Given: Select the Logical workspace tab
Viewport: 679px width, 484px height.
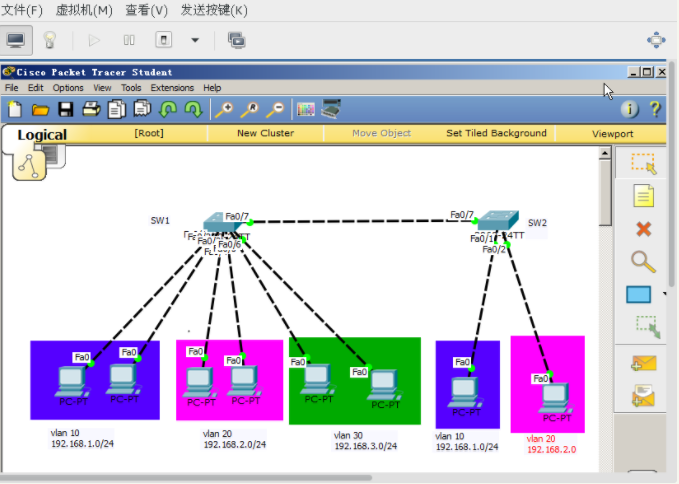Looking at the screenshot, I should tap(42, 135).
